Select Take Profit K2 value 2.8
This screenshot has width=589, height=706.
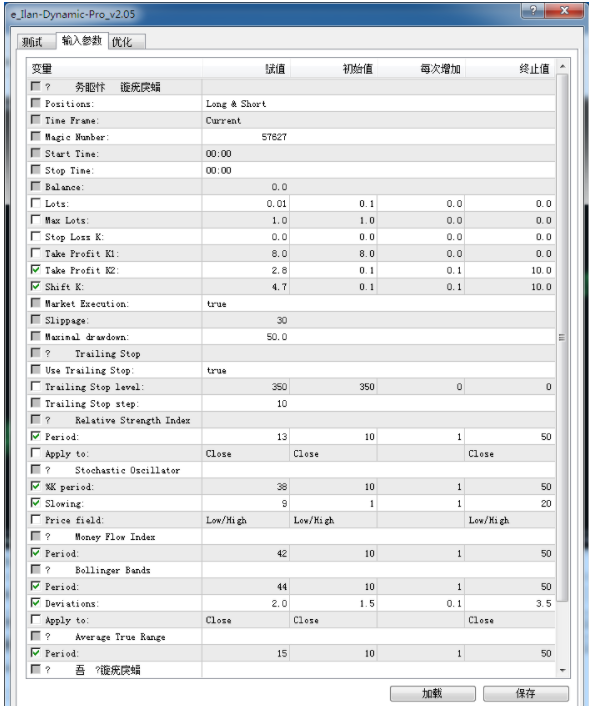(279, 270)
